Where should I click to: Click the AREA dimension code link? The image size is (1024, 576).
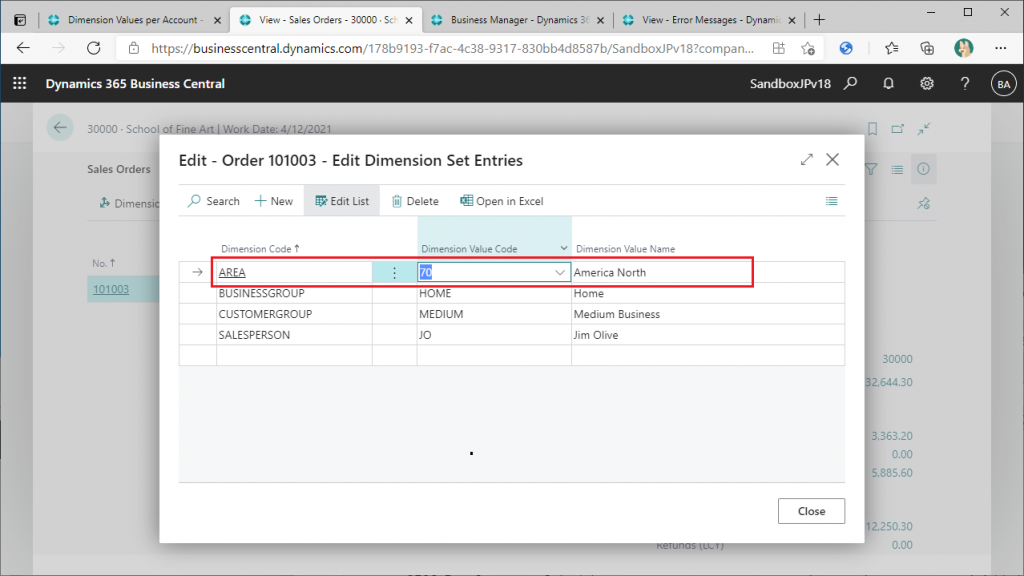click(232, 272)
